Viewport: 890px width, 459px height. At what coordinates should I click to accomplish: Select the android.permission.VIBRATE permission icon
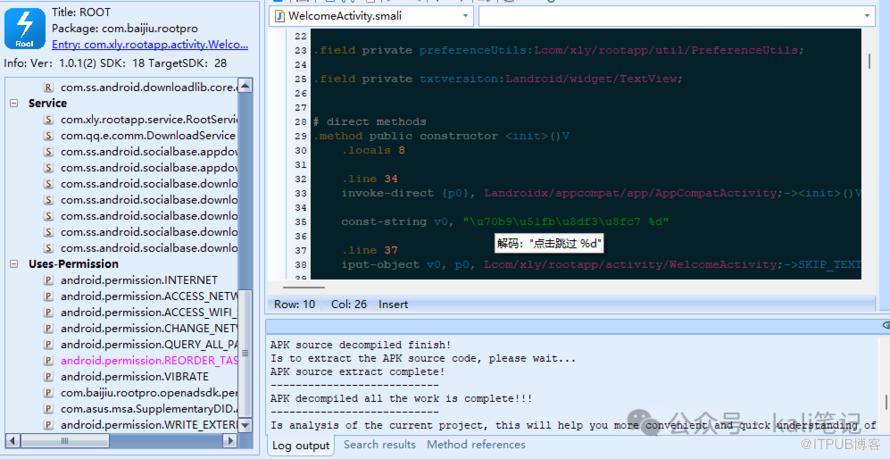(48, 377)
